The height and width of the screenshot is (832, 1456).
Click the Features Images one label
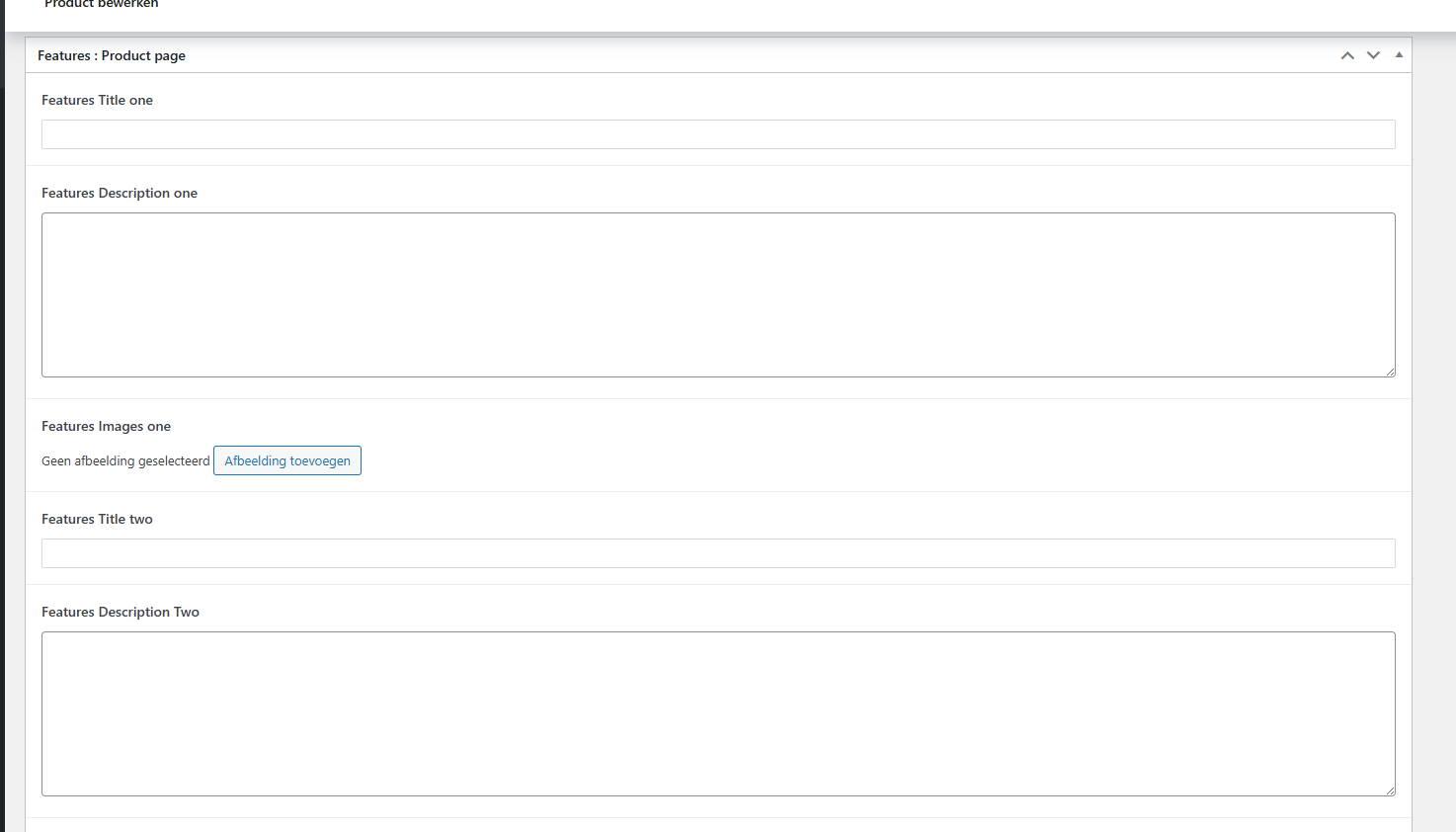point(106,426)
